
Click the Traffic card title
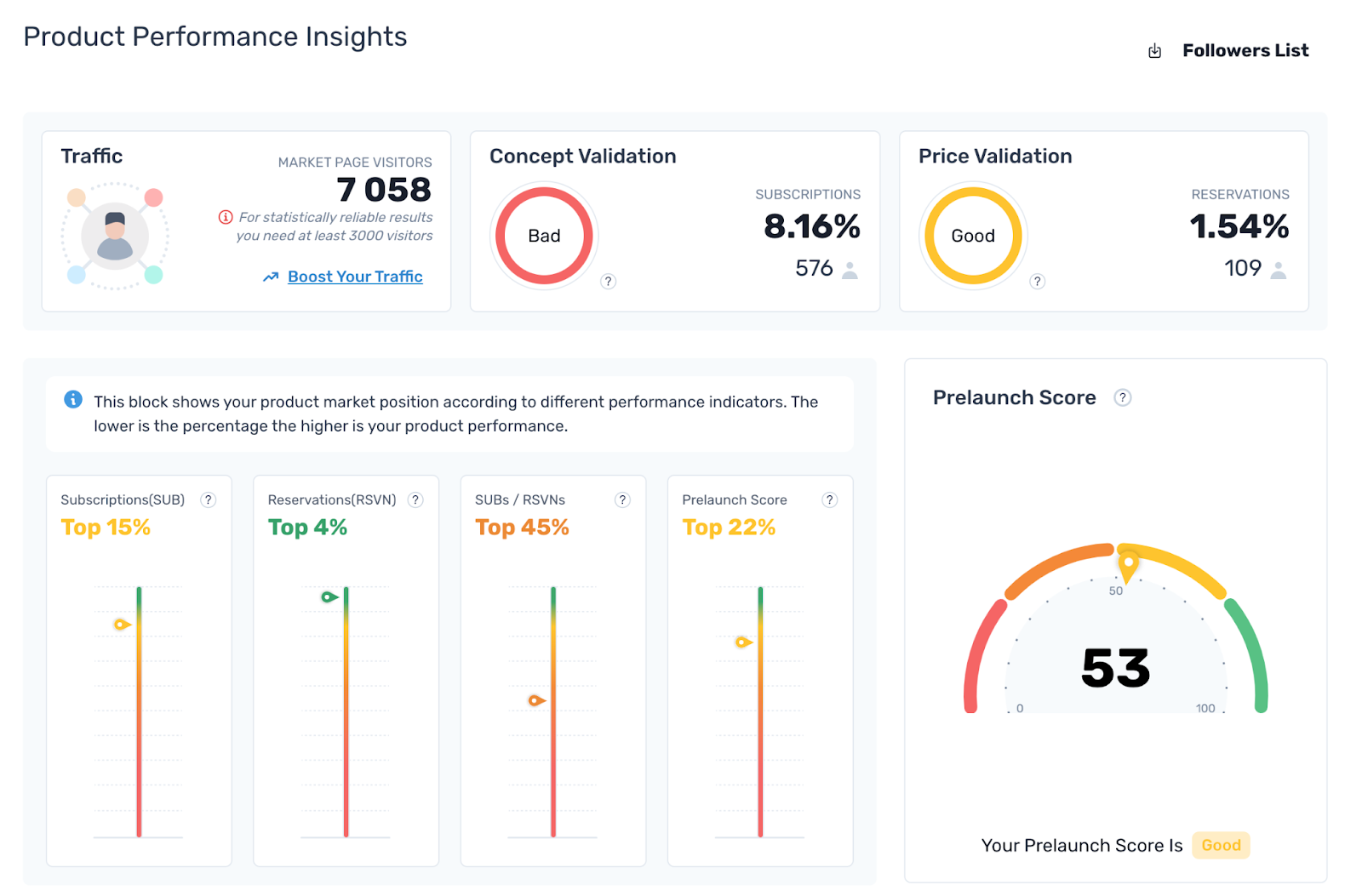(x=92, y=156)
